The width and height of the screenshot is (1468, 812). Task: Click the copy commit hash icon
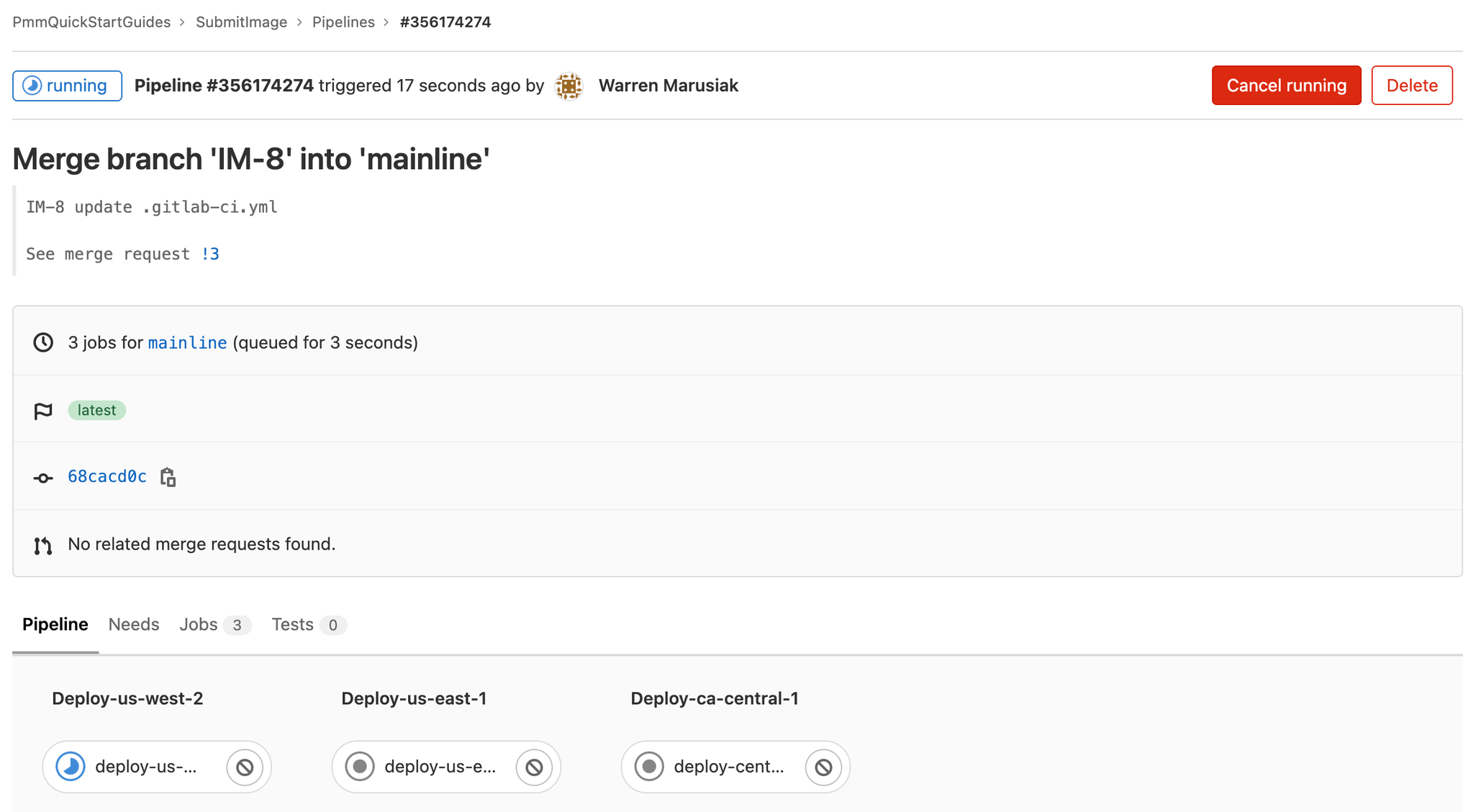pyautogui.click(x=170, y=476)
